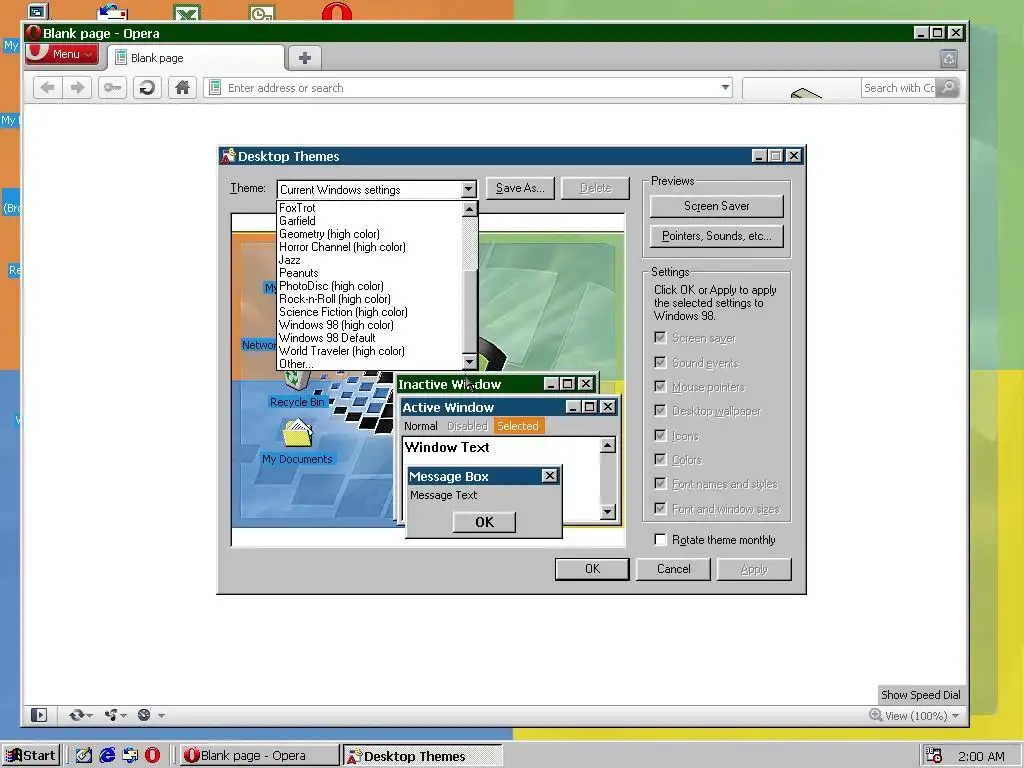Launch Internet Explorer from quick launch
1024x768 pixels.
[107, 756]
